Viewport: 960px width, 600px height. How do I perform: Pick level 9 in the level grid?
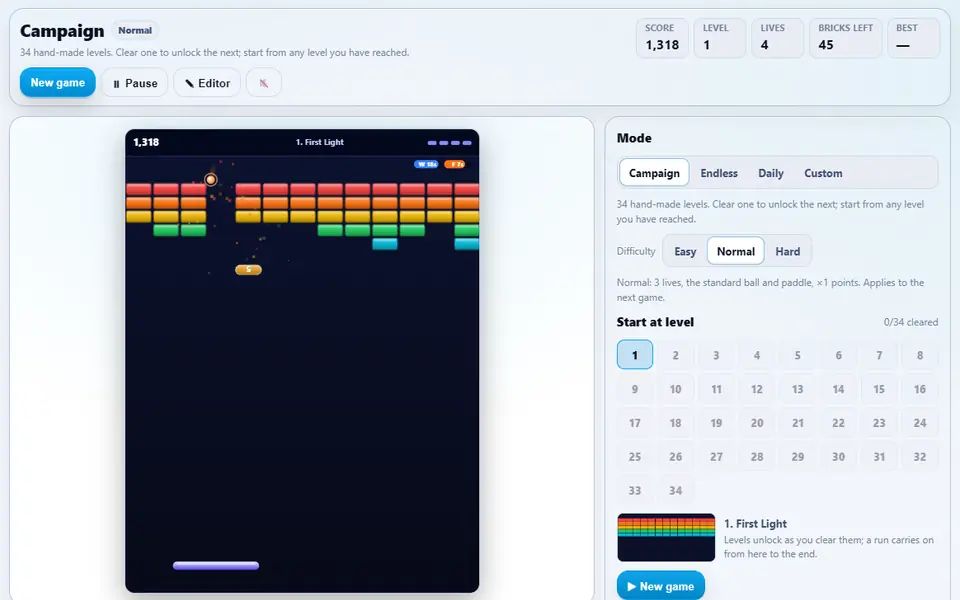pos(635,389)
